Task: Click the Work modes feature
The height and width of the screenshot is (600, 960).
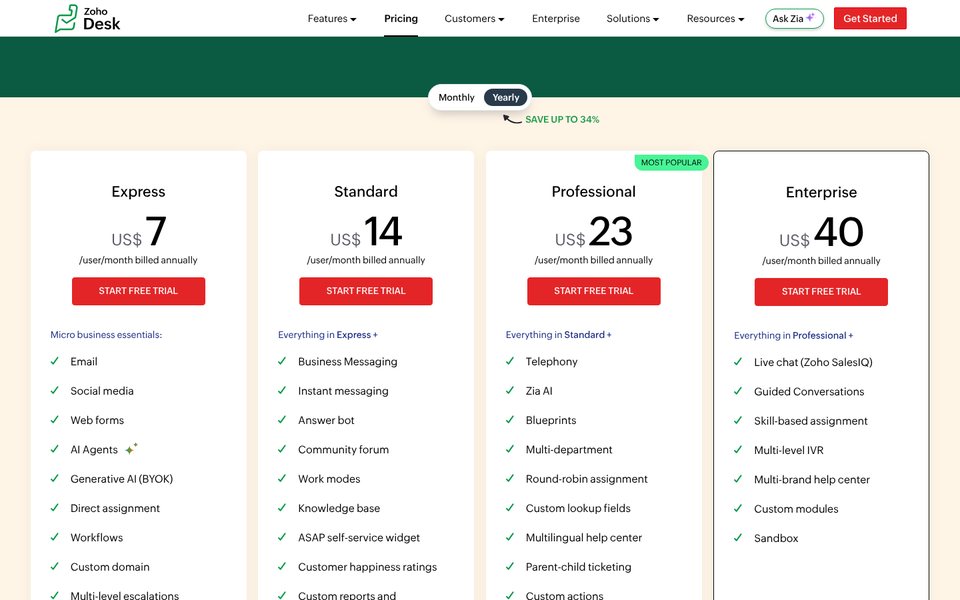Action: pos(329,479)
